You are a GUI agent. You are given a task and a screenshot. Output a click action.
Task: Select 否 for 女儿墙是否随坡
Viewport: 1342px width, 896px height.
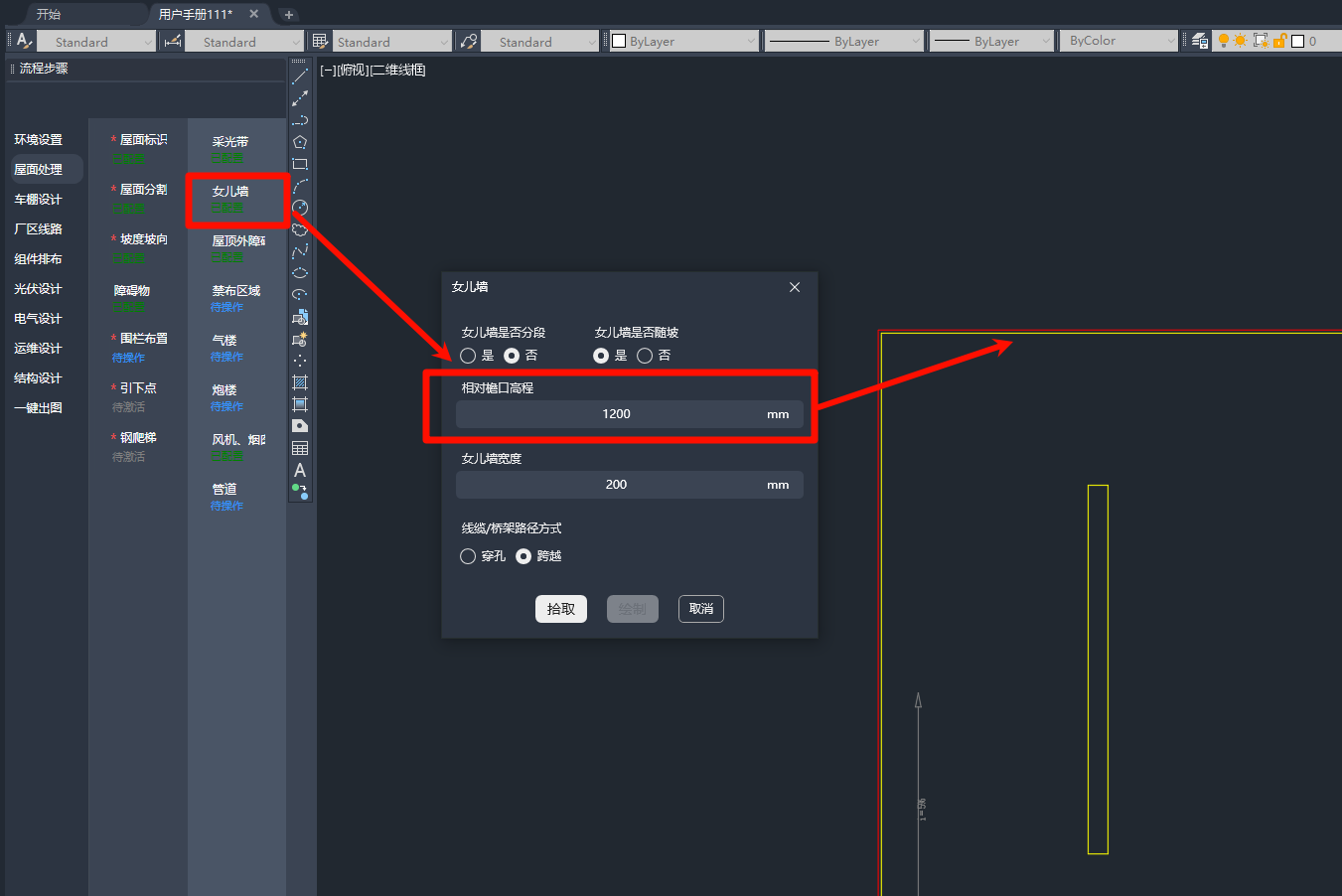point(645,356)
